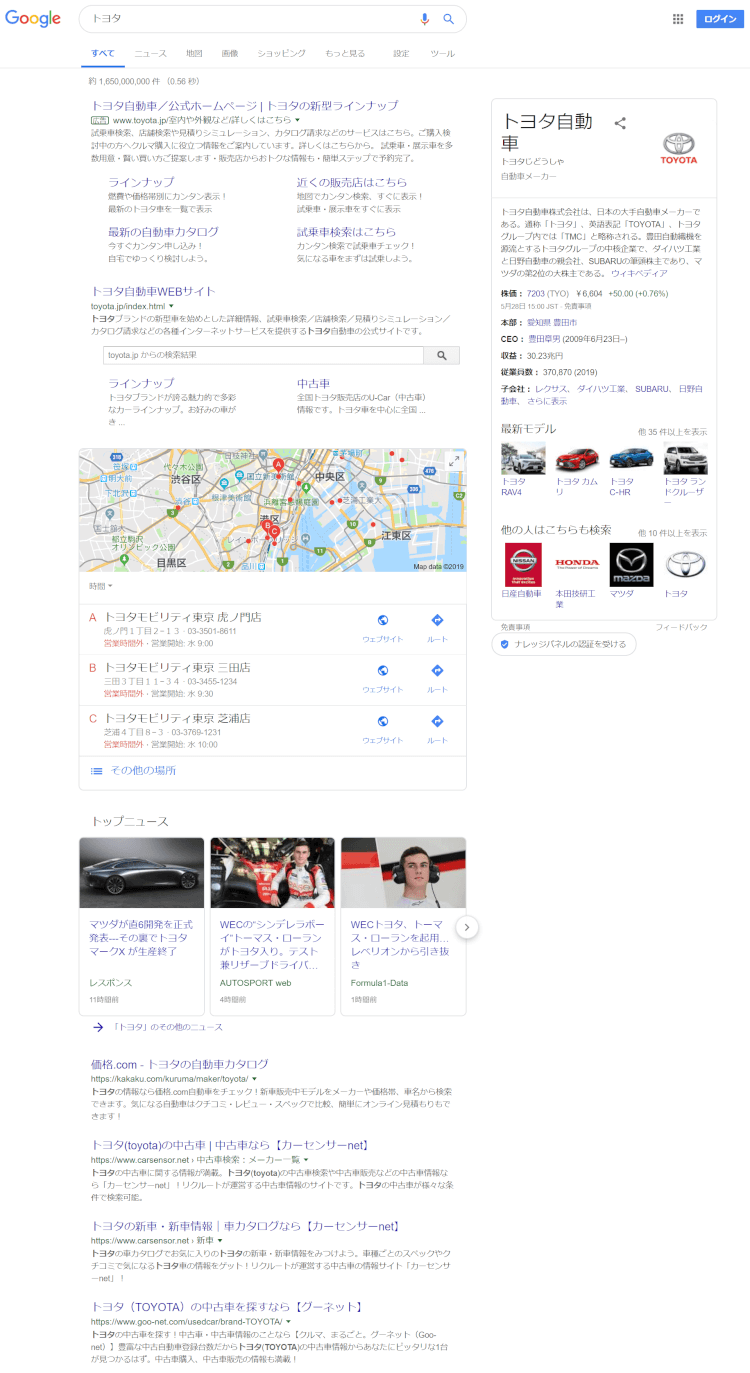This screenshot has width=750, height=1373.
Task: Open the もっと見る menu
Action: pos(345,53)
